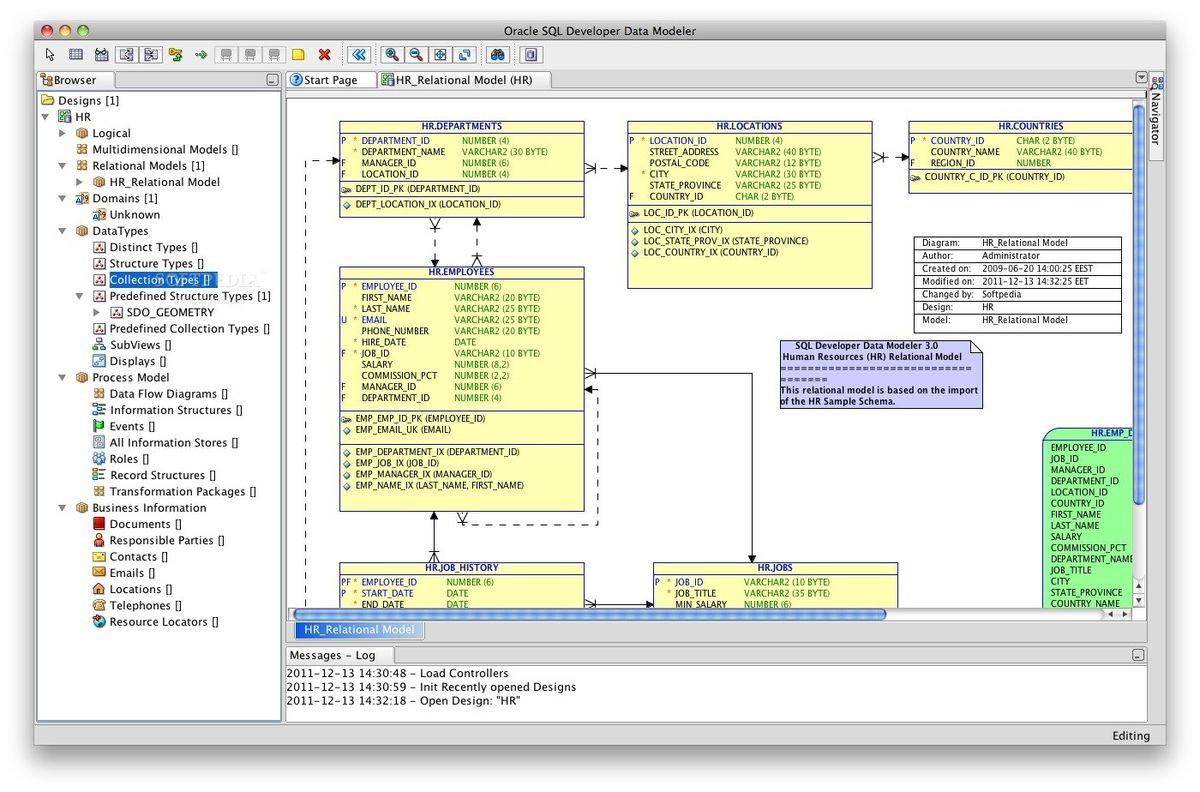Click the Emails envelope icon
1200x792 pixels.
[x=99, y=573]
